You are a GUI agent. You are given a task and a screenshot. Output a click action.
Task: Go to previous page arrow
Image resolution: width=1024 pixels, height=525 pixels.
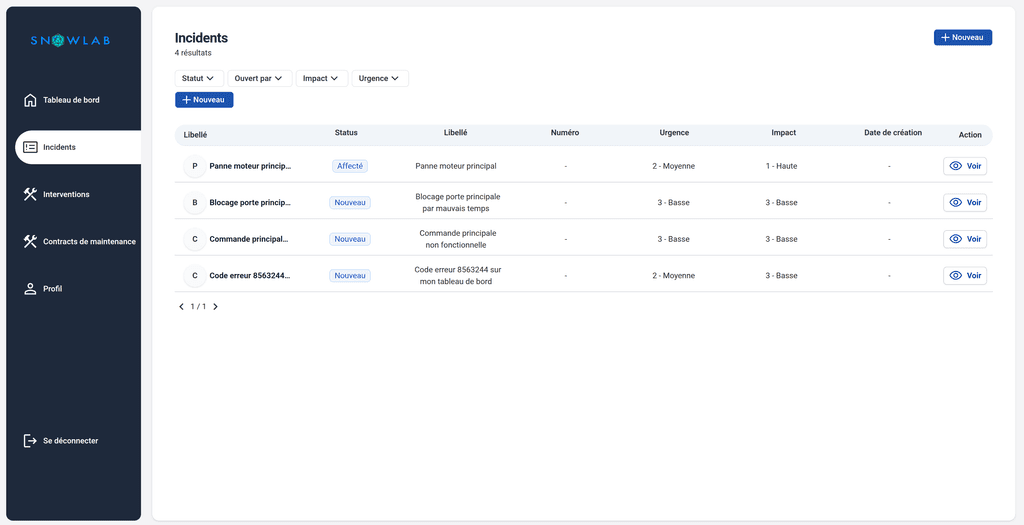(x=182, y=306)
